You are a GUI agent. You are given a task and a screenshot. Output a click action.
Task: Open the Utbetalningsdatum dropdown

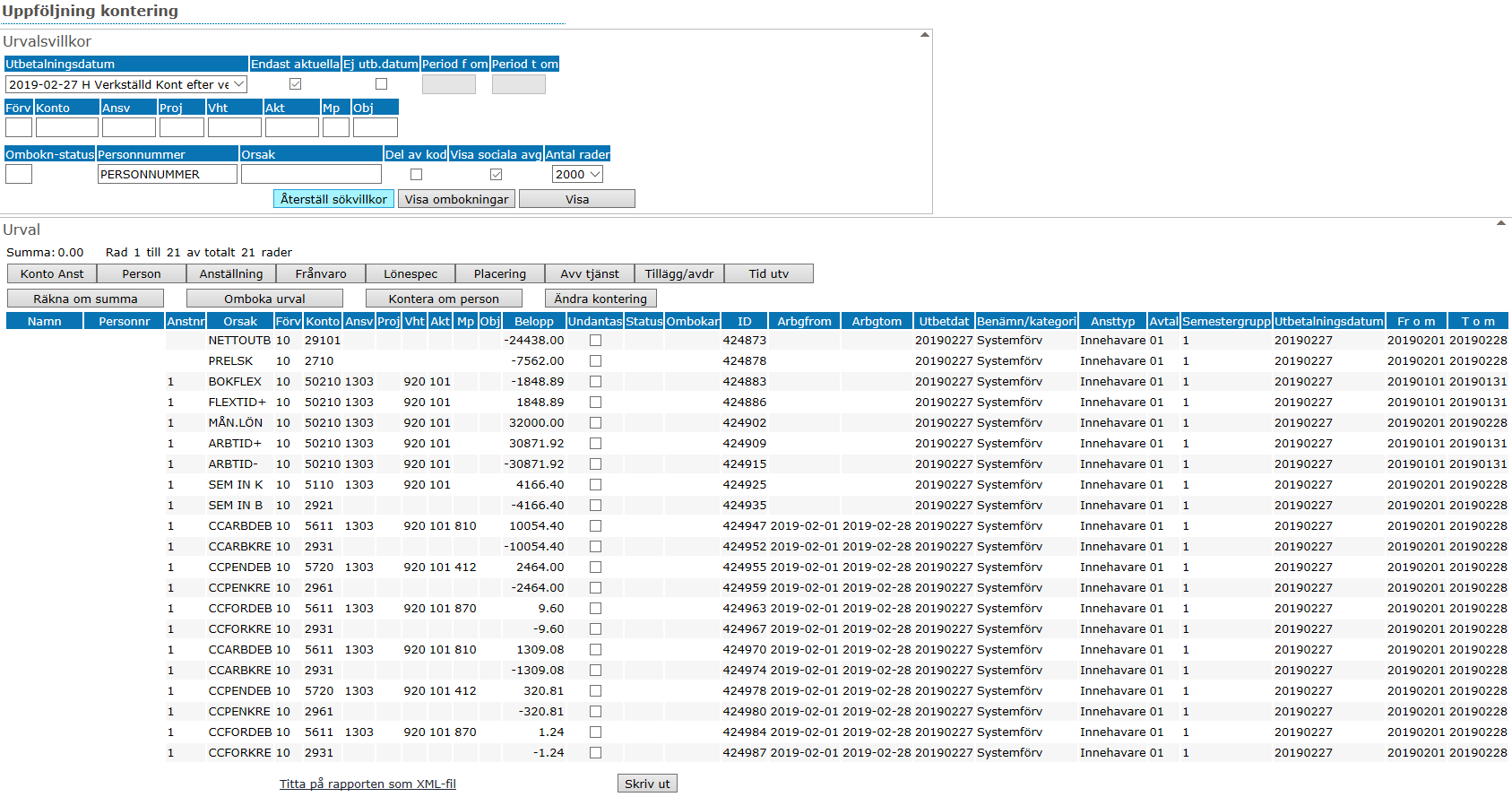pos(126,84)
